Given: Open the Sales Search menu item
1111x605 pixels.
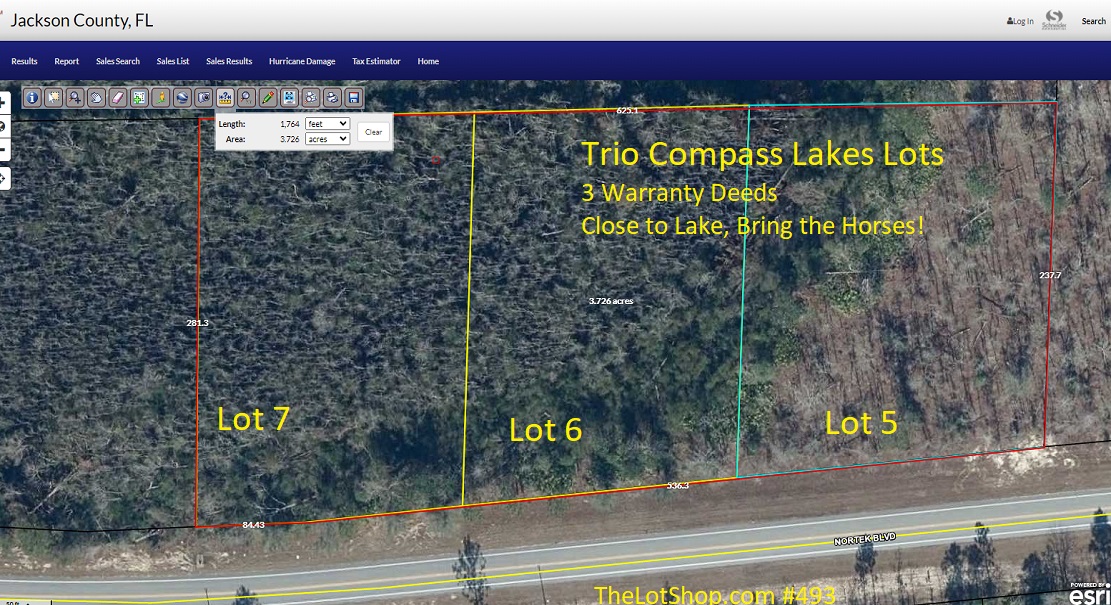Looking at the screenshot, I should coord(118,61).
